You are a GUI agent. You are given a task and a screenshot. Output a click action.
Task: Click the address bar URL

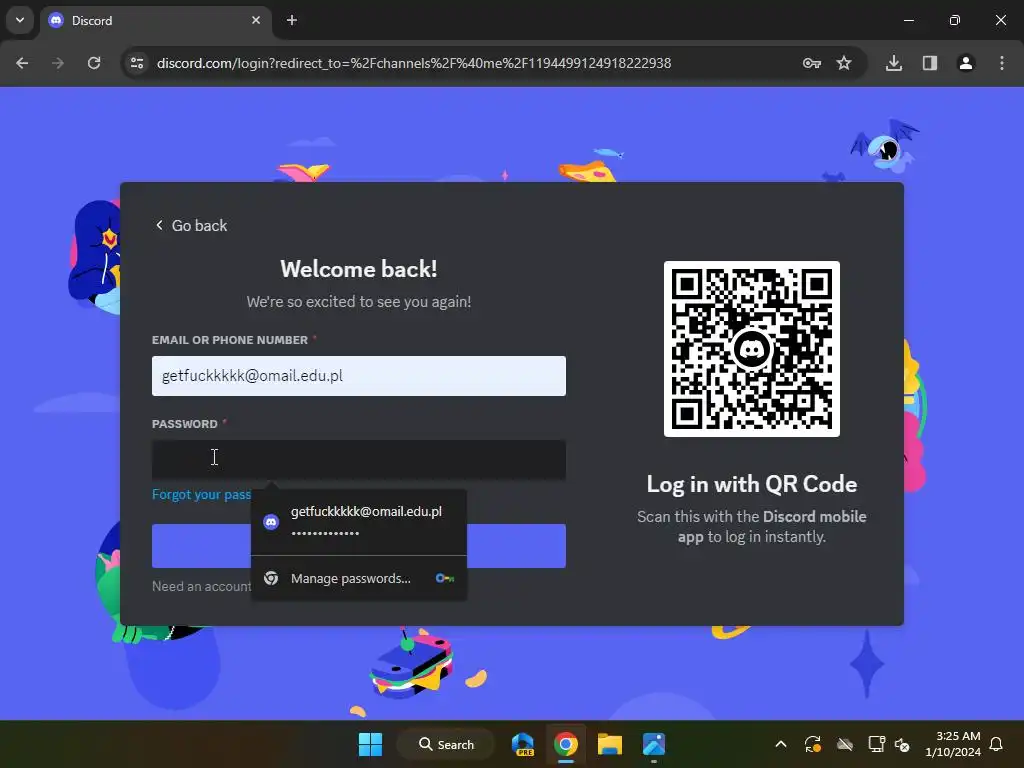coord(414,63)
